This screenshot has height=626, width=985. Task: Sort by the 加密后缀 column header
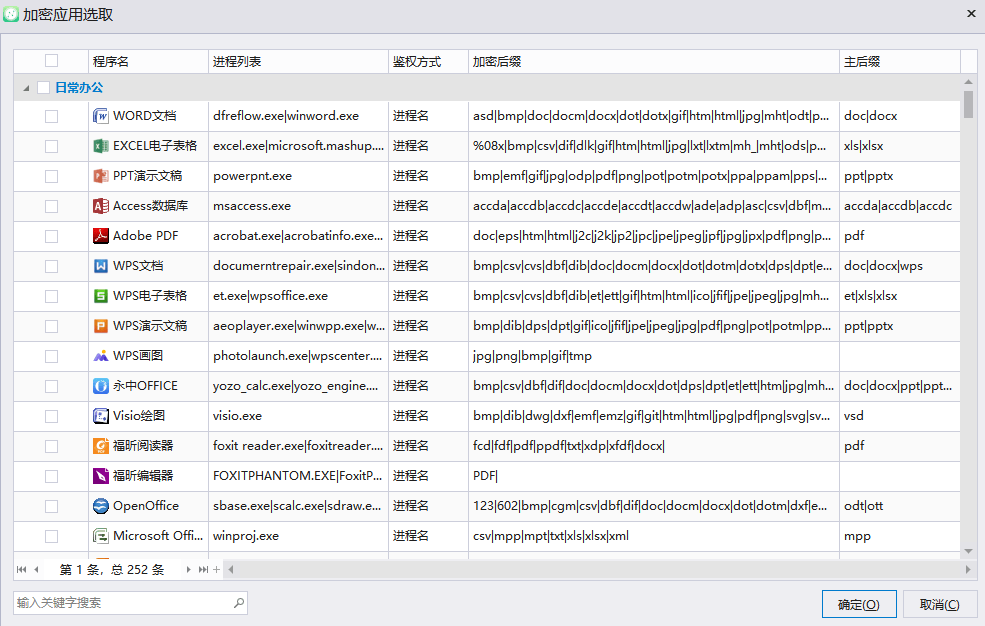654,62
